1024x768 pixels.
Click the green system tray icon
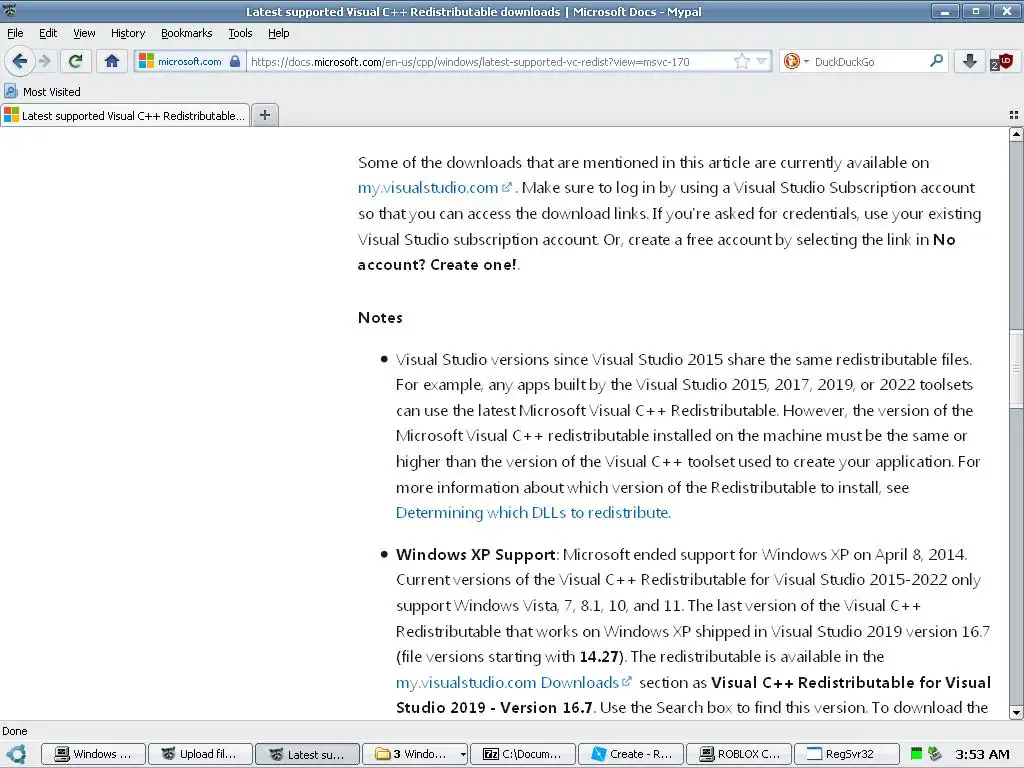pyautogui.click(x=916, y=754)
